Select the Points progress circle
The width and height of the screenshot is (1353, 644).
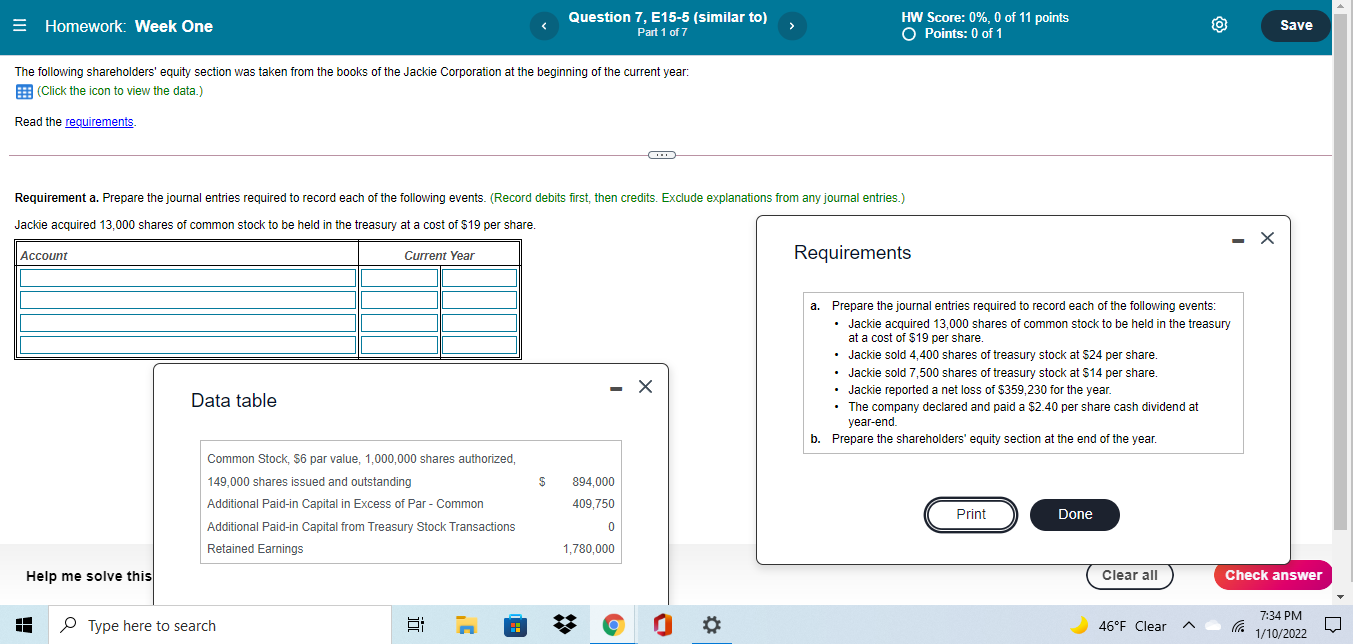[908, 31]
